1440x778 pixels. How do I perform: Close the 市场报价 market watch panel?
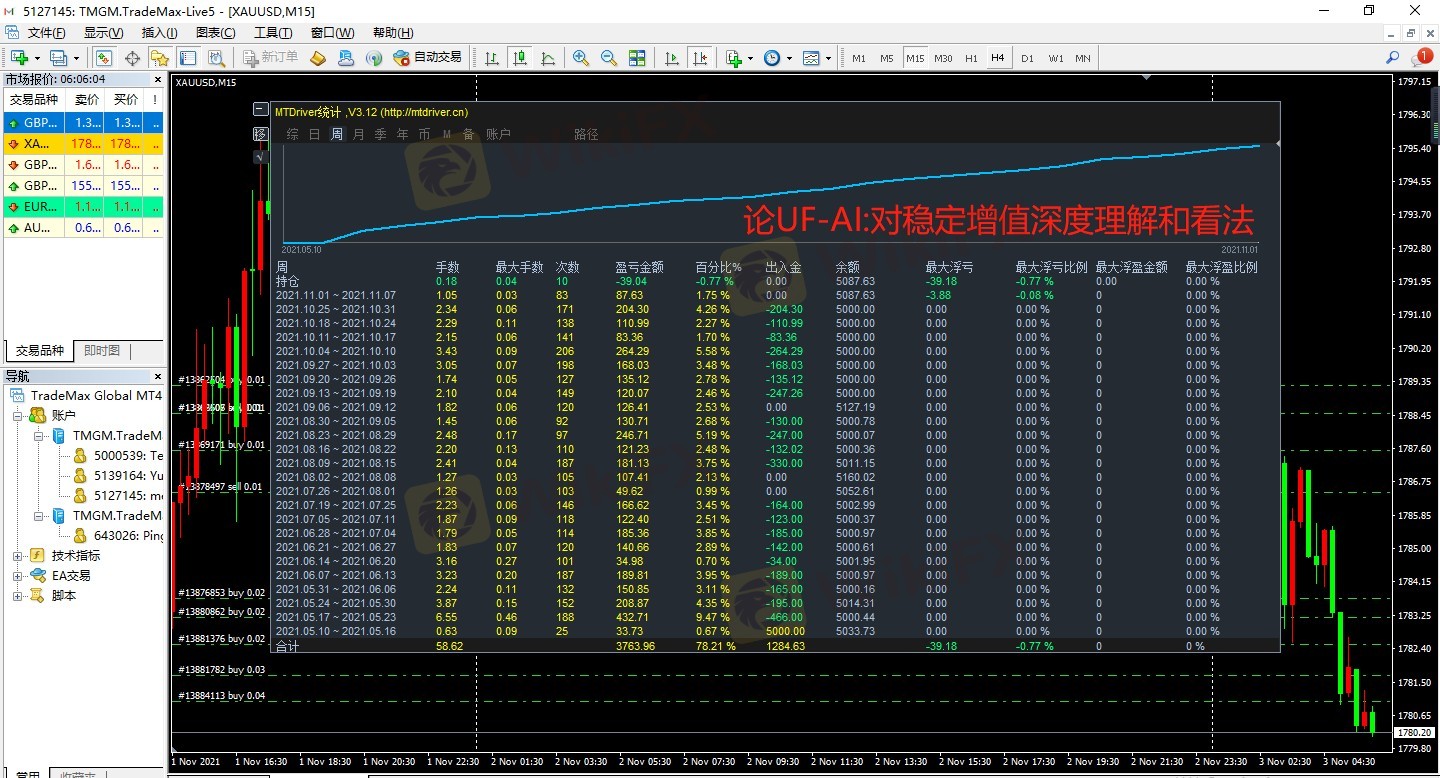(157, 79)
